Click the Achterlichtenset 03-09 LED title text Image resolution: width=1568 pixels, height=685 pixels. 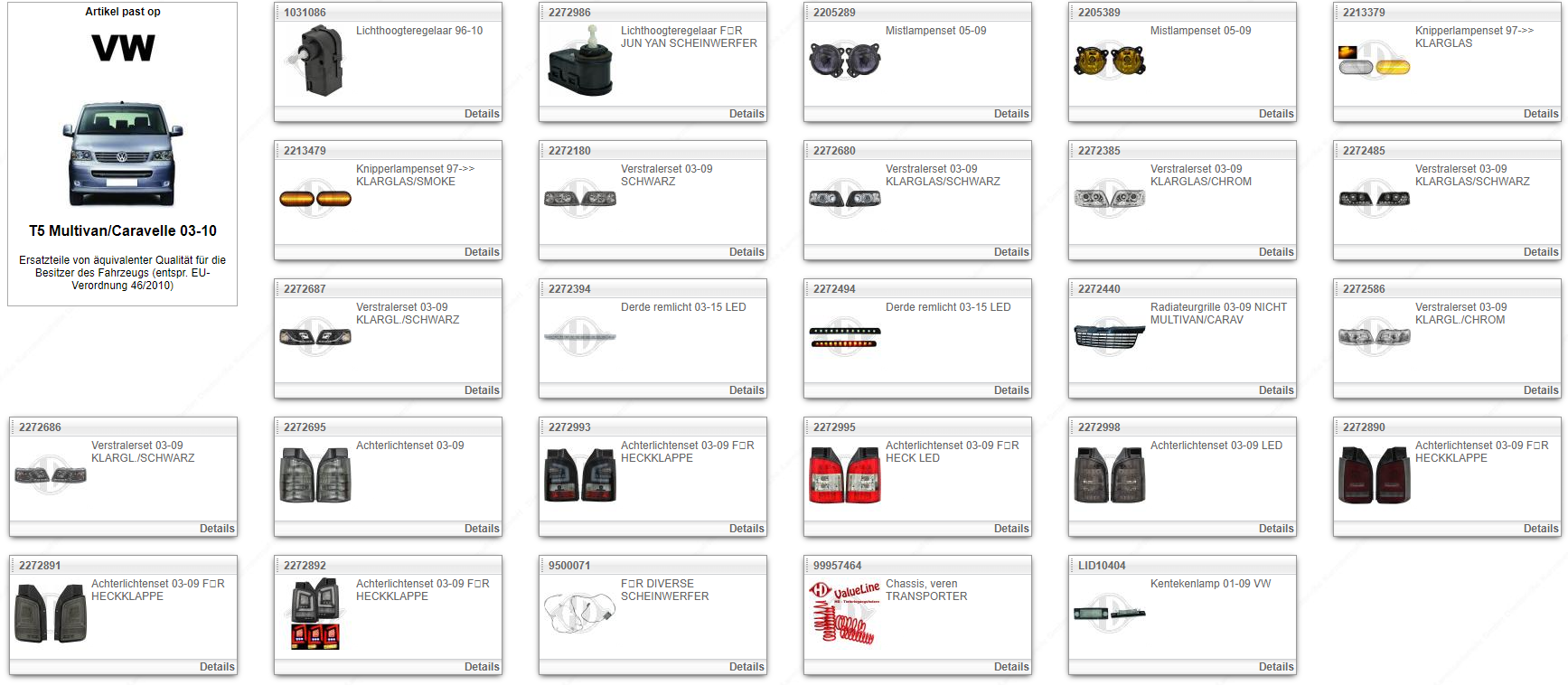(1216, 446)
